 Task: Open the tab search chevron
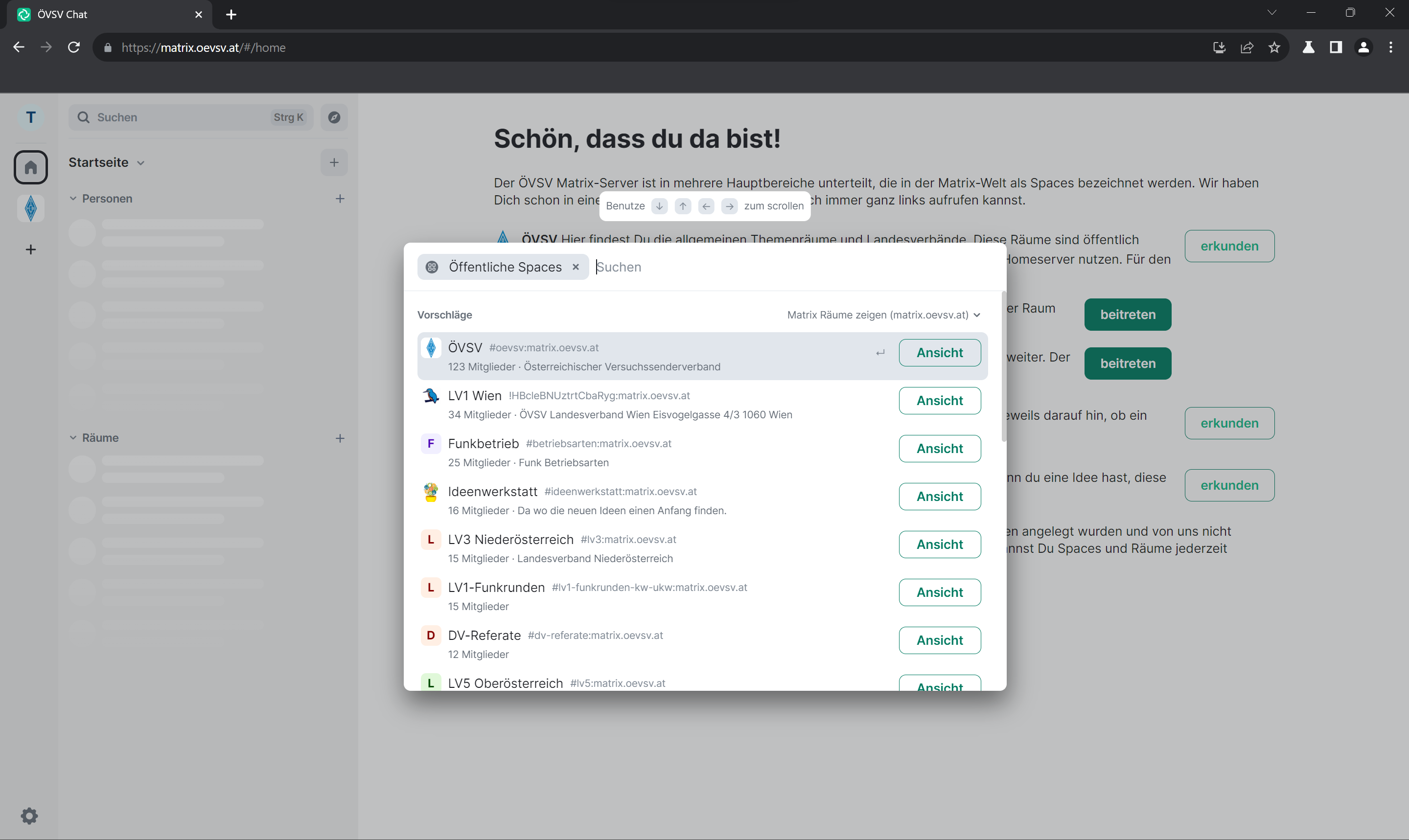pos(1271,12)
